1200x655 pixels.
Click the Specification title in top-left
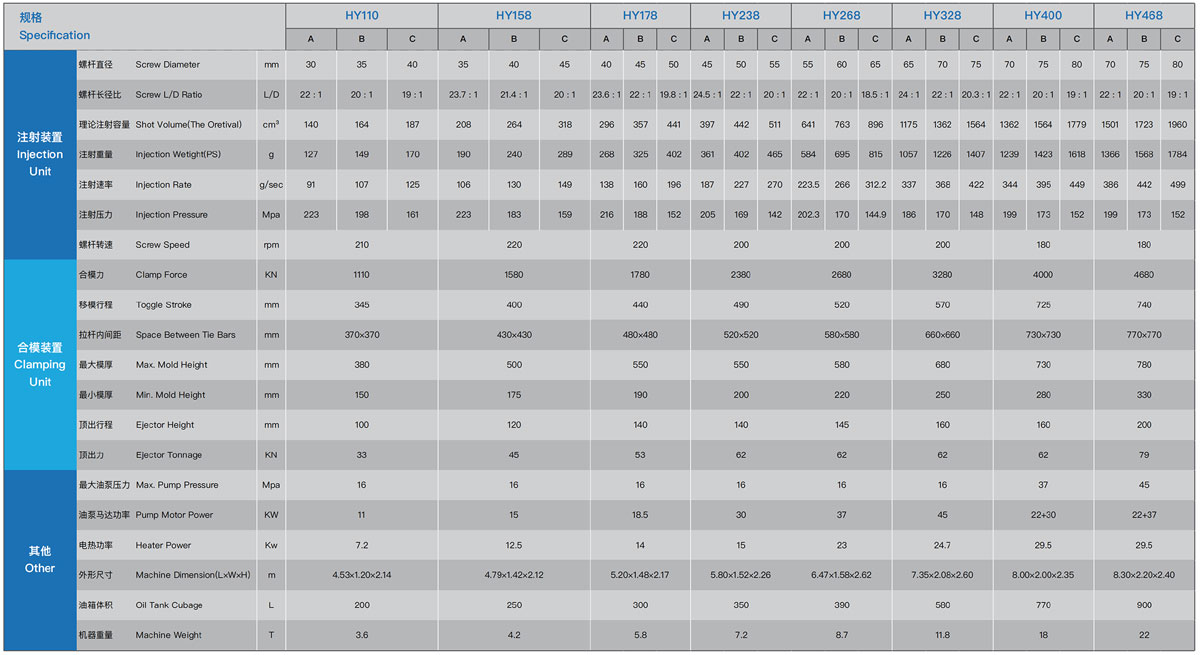pyautogui.click(x=54, y=27)
